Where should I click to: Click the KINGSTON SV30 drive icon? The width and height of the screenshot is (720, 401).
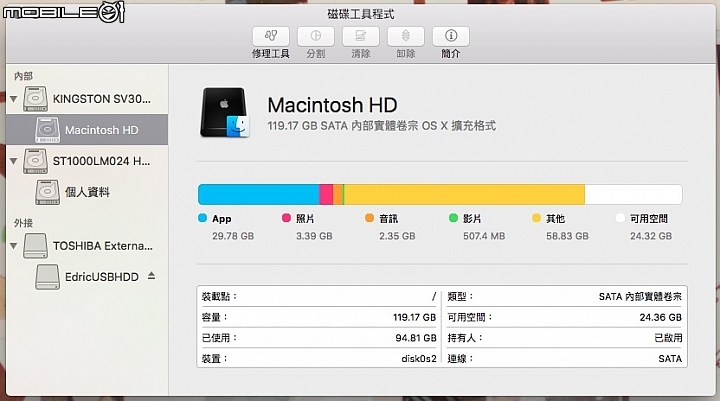(35, 99)
